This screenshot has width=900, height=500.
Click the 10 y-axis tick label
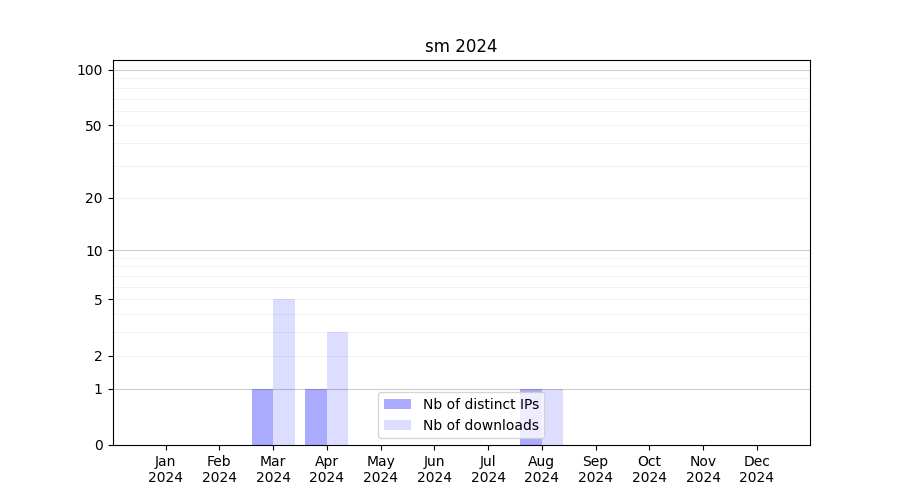(x=94, y=251)
